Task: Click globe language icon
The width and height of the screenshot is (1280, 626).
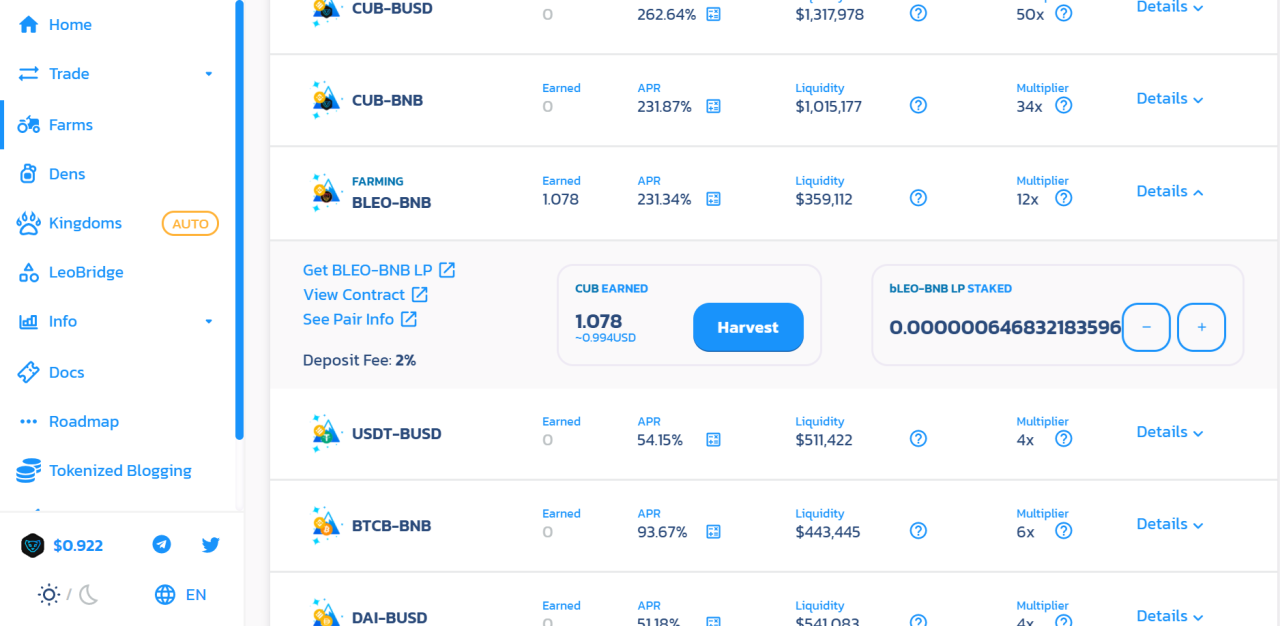Action: (165, 595)
